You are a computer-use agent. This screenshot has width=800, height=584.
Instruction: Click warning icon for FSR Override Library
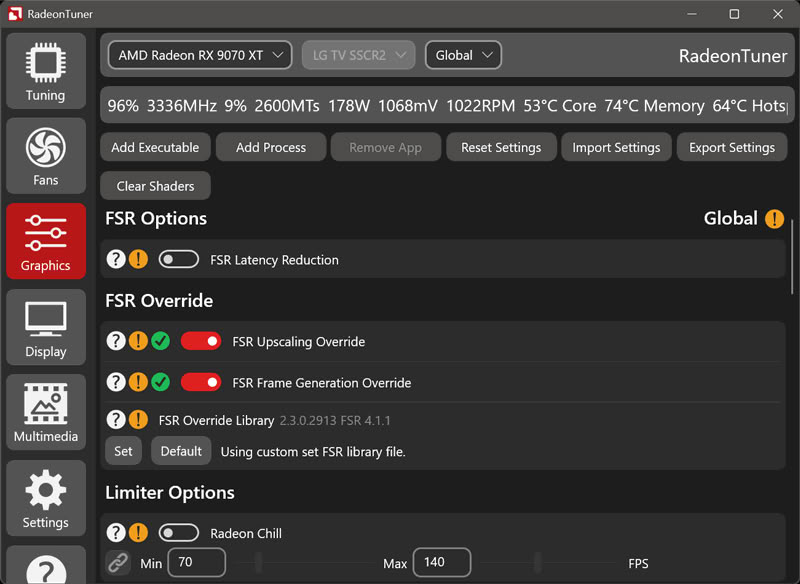coord(138,420)
